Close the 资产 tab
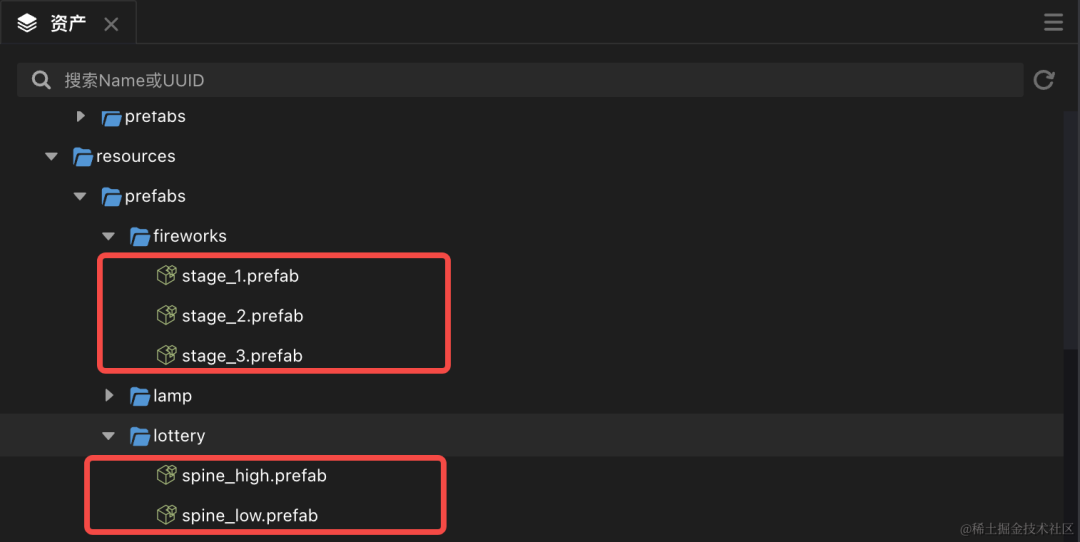Viewport: 1080px width, 542px height. (111, 25)
